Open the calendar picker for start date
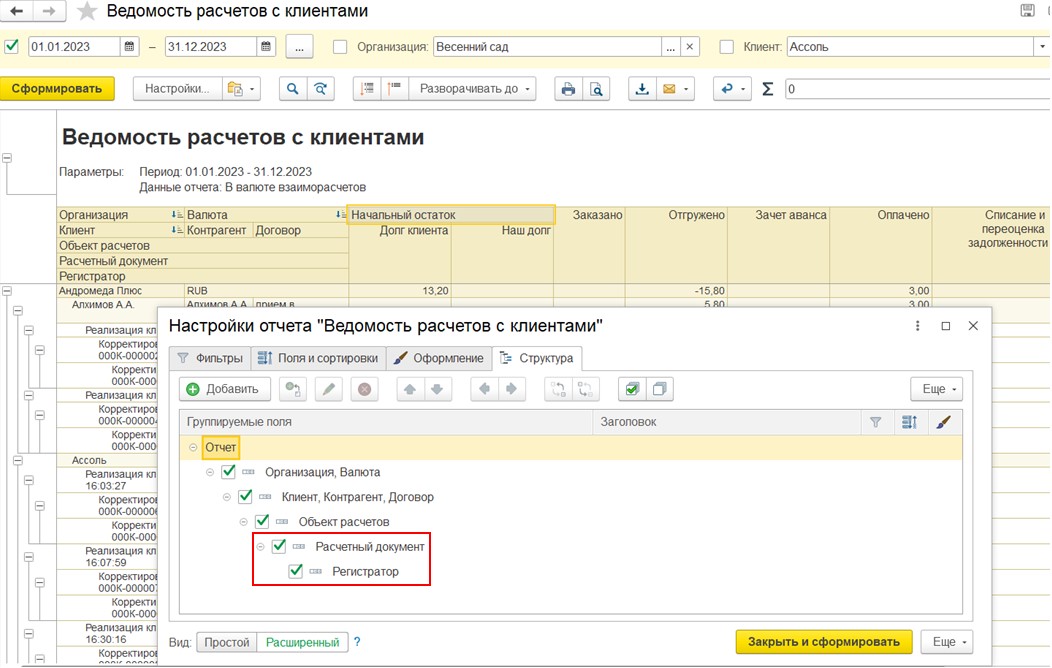This screenshot has width=1052, height=668. 130,47
